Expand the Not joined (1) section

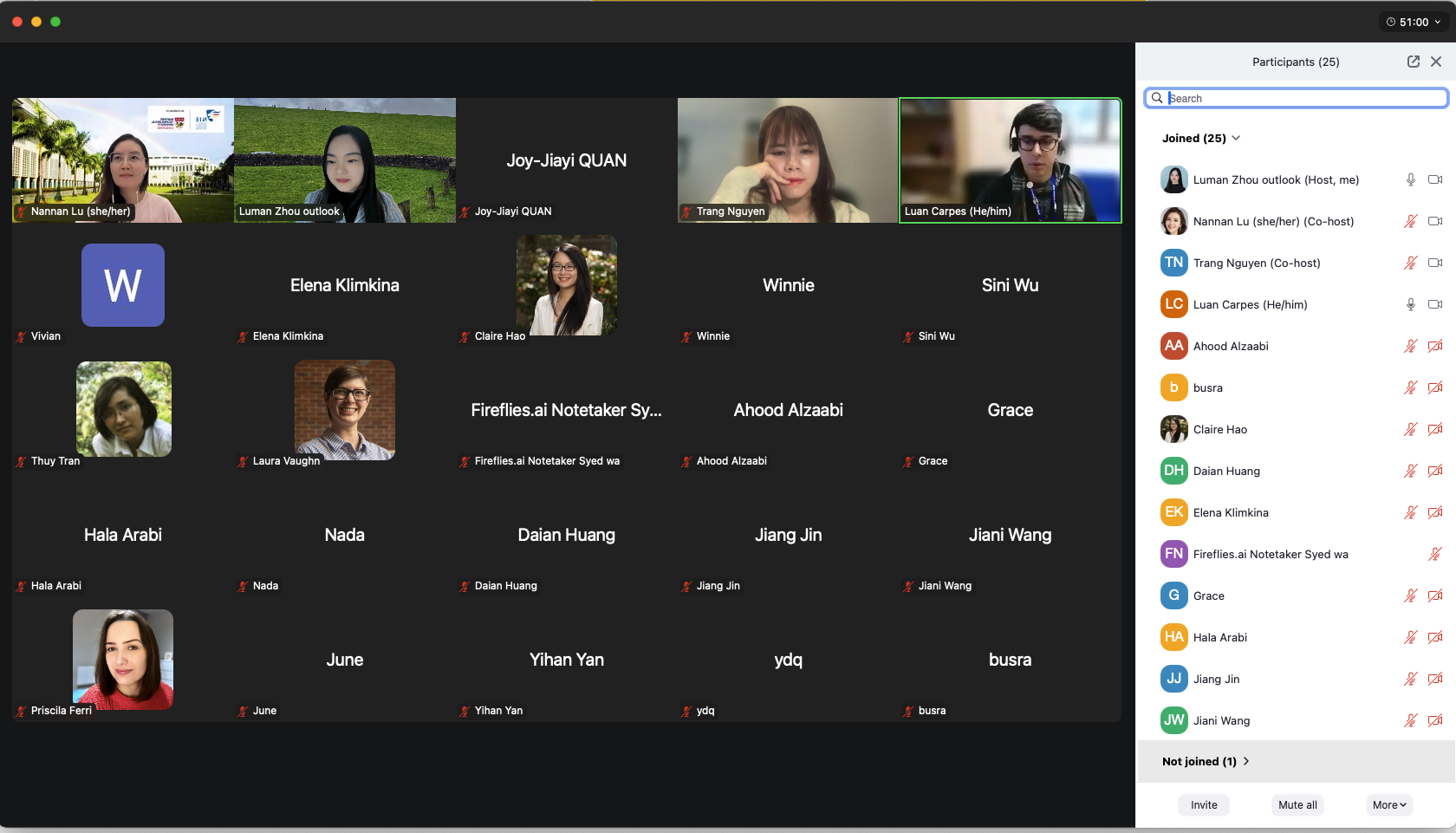pos(1206,761)
